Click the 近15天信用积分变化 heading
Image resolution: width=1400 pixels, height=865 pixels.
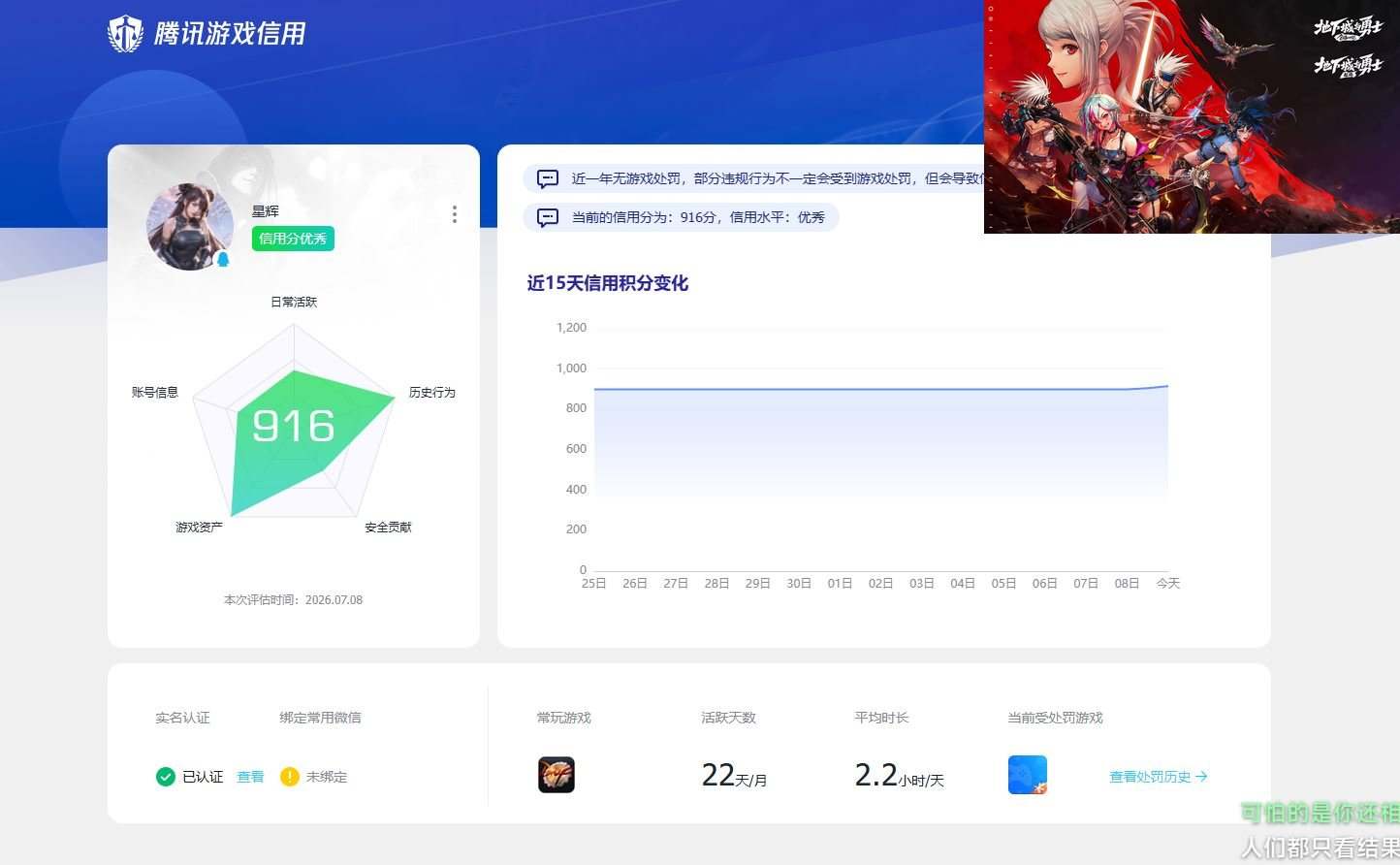[x=608, y=283]
